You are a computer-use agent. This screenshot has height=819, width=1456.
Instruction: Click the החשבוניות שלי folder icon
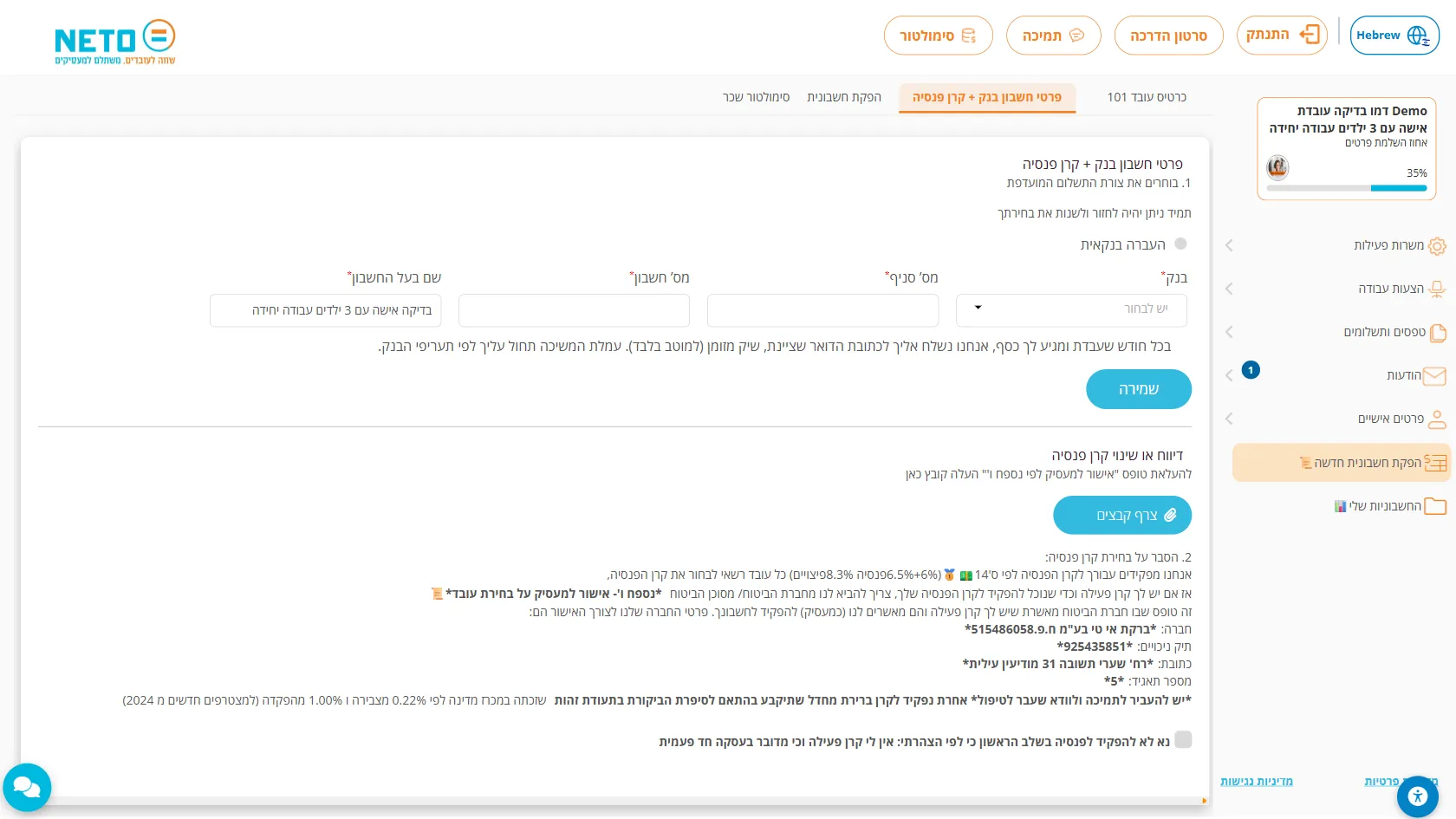pyautogui.click(x=1435, y=506)
